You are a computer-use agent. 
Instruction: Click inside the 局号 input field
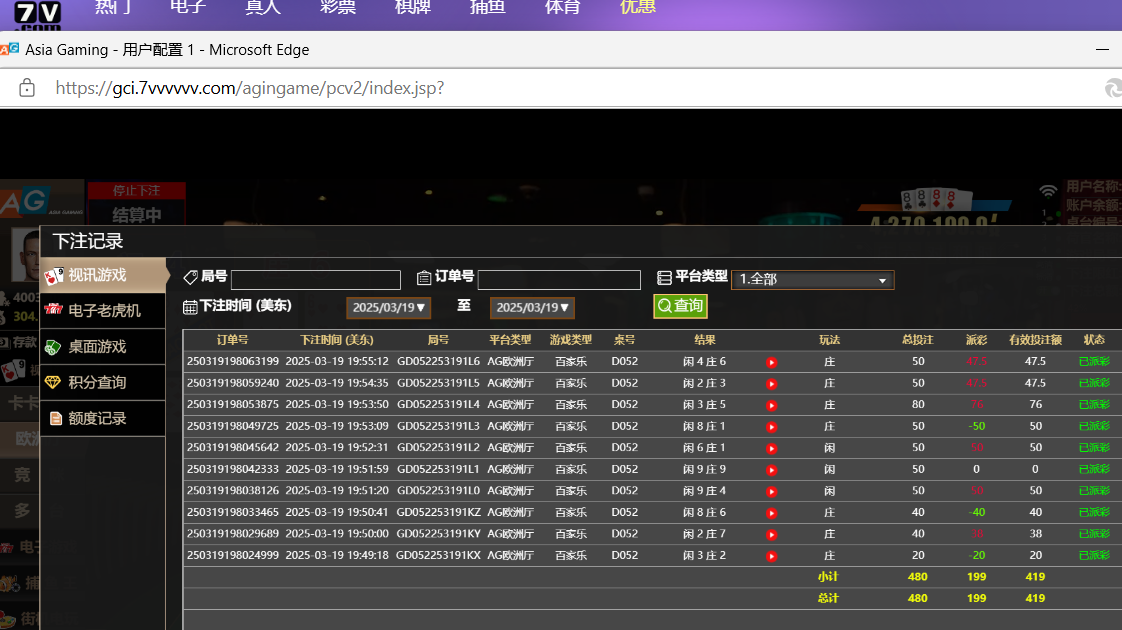pyautogui.click(x=315, y=280)
